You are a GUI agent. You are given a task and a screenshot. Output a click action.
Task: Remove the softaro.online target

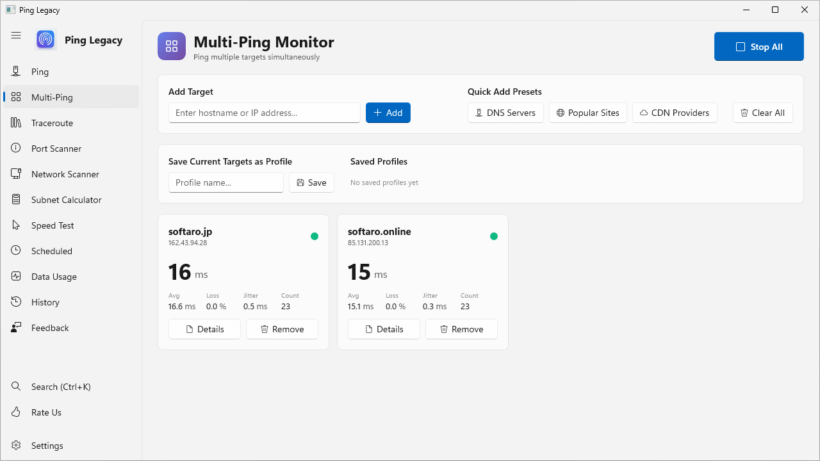pos(461,329)
